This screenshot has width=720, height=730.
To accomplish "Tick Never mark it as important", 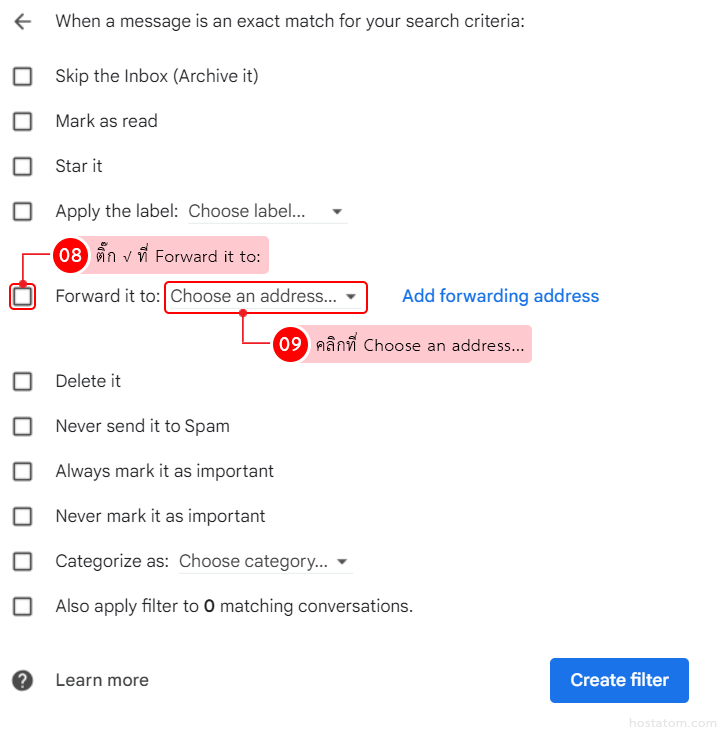I will (23, 516).
